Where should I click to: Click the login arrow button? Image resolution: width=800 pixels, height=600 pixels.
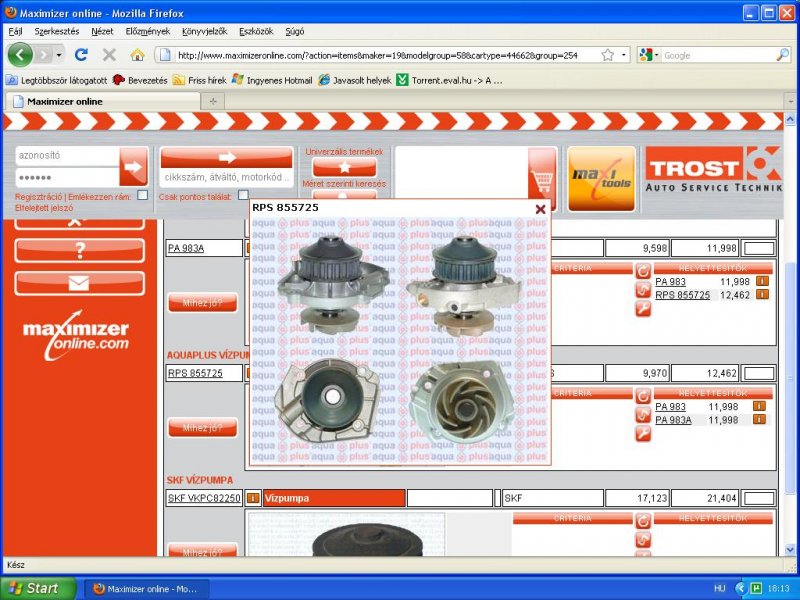click(x=134, y=166)
